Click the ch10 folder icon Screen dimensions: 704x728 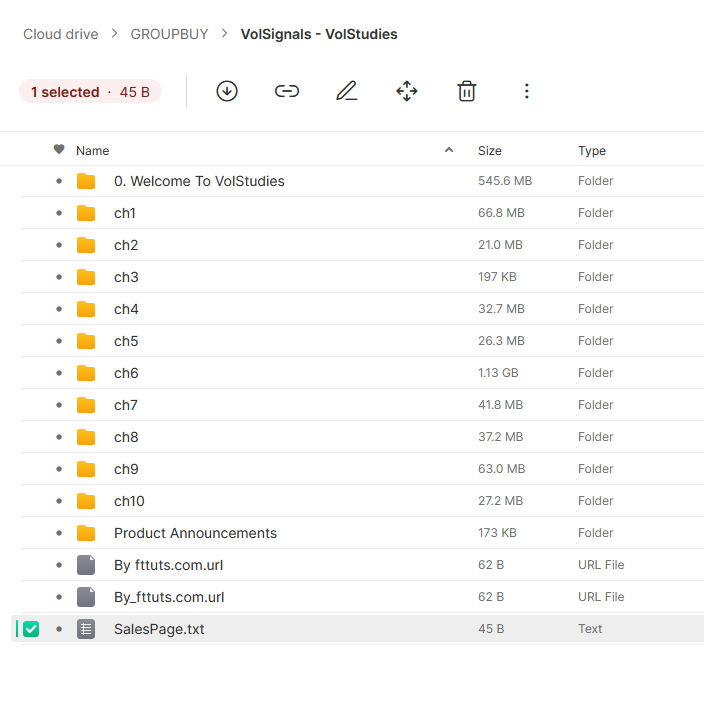[86, 501]
